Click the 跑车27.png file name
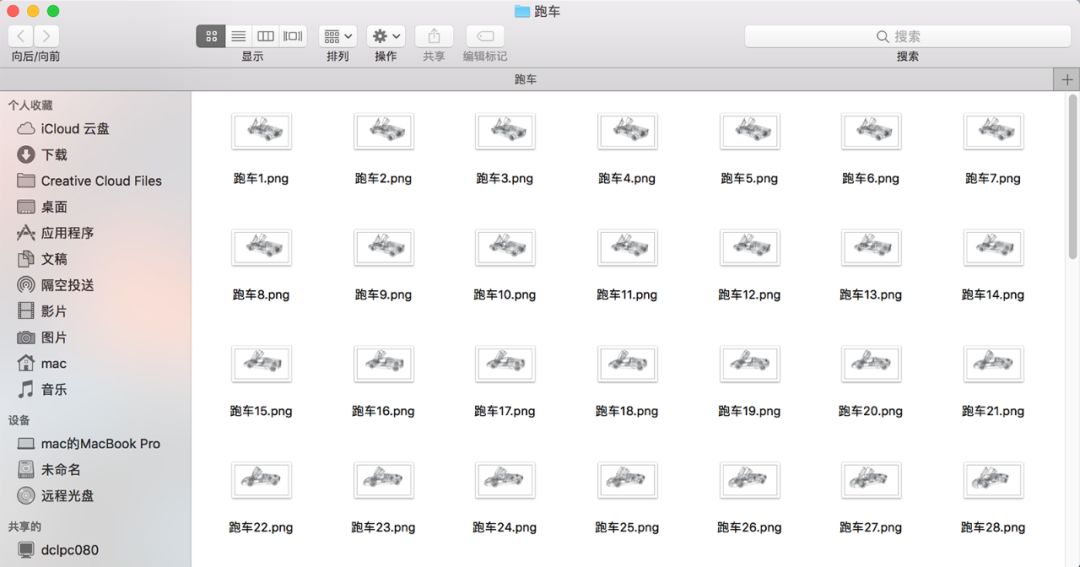 pos(871,528)
